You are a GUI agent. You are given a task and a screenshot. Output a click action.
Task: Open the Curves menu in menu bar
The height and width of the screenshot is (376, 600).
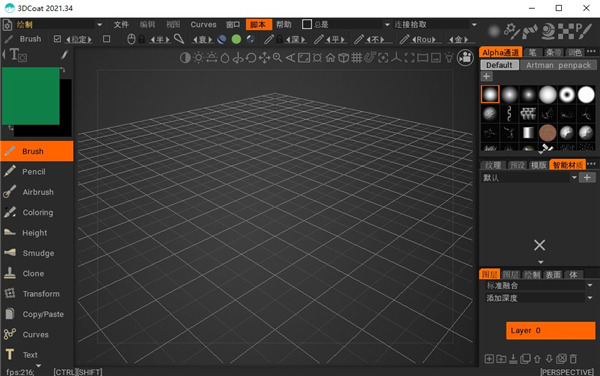coord(203,24)
